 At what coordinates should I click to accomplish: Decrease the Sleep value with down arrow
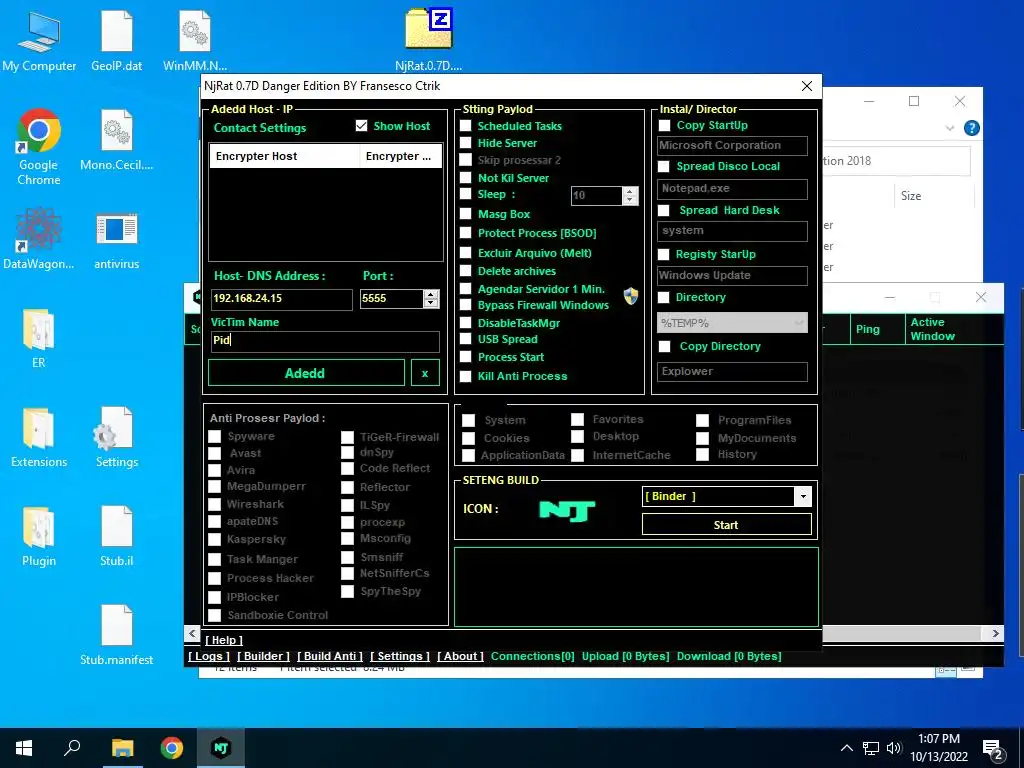630,200
